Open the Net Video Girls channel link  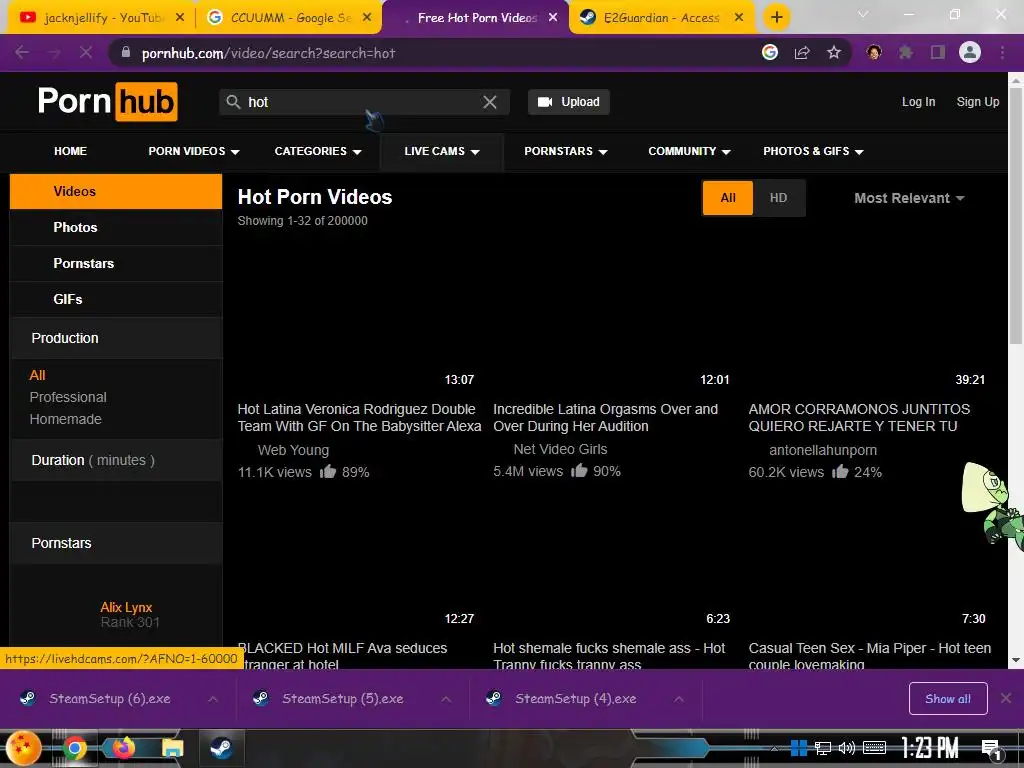click(x=560, y=449)
